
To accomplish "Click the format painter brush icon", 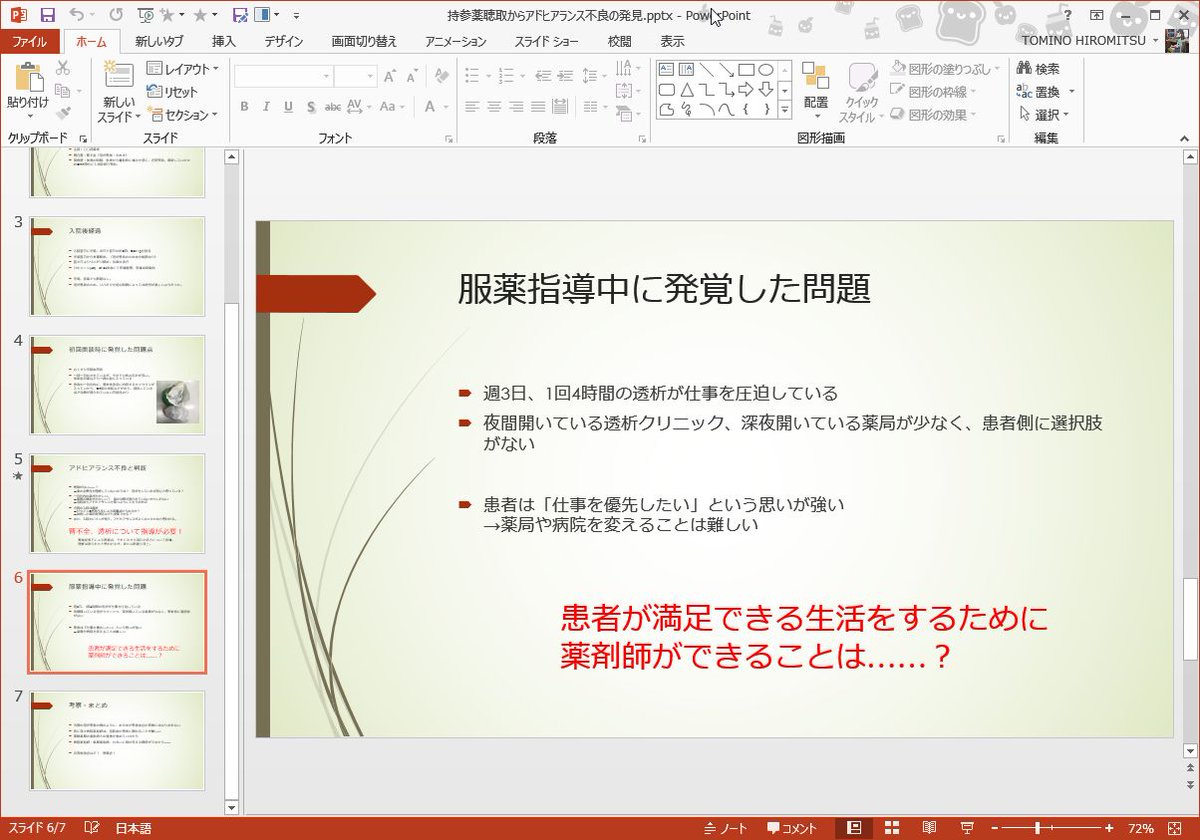I will 62,113.
